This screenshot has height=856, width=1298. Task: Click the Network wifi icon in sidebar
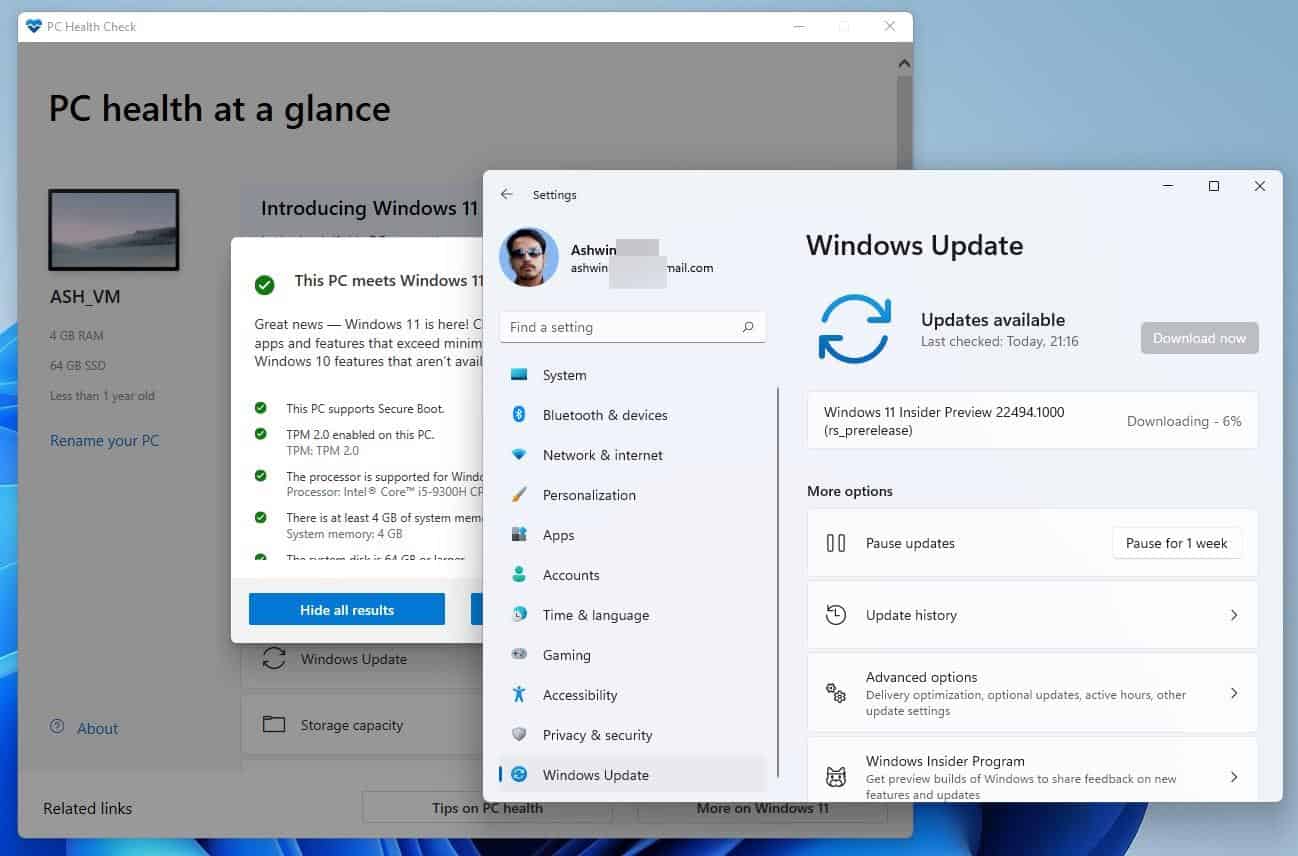(519, 455)
